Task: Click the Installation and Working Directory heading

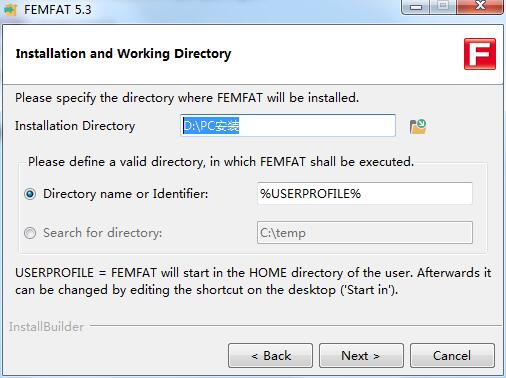Action: pos(123,54)
